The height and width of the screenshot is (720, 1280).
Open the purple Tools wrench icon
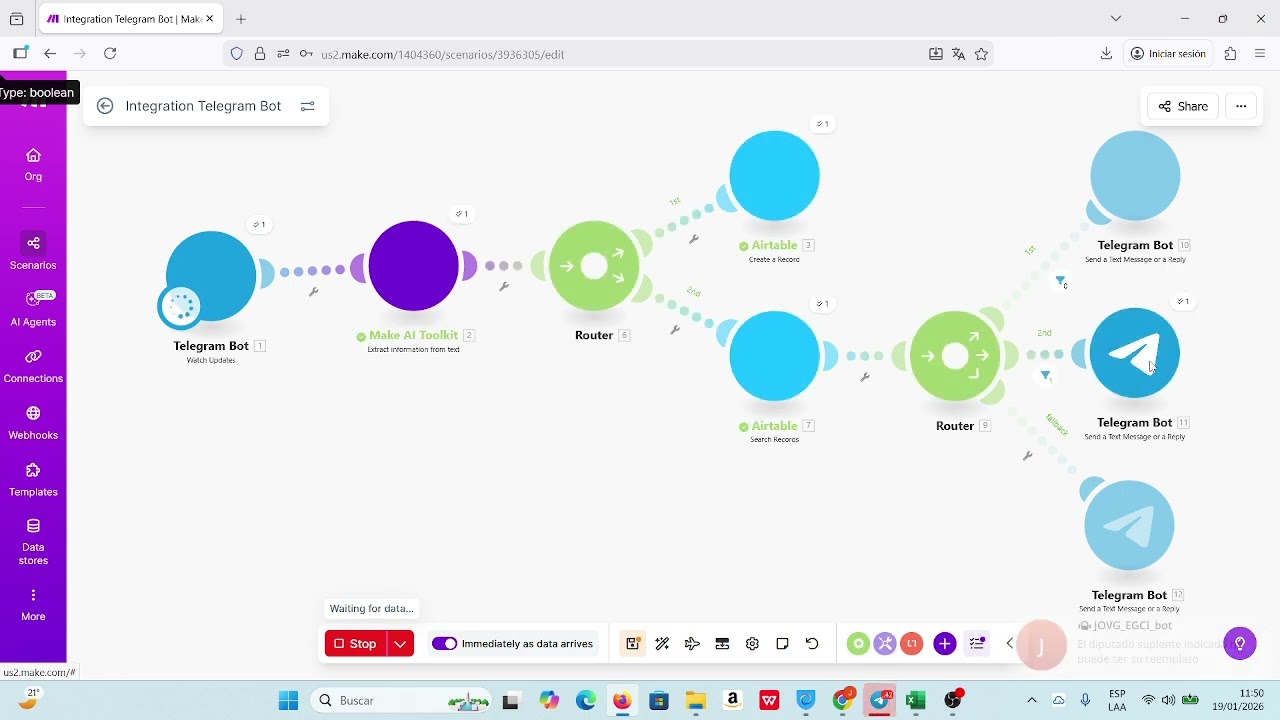(x=885, y=644)
